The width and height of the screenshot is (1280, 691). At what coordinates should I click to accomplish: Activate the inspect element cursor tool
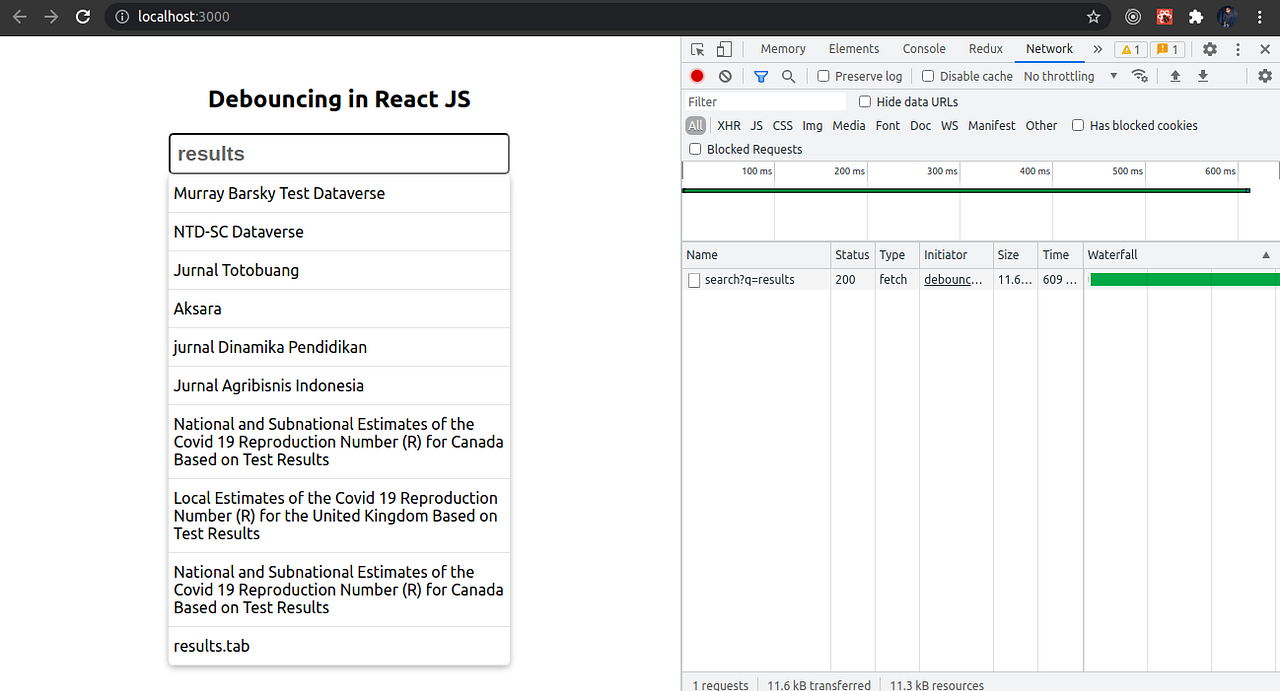(x=697, y=48)
